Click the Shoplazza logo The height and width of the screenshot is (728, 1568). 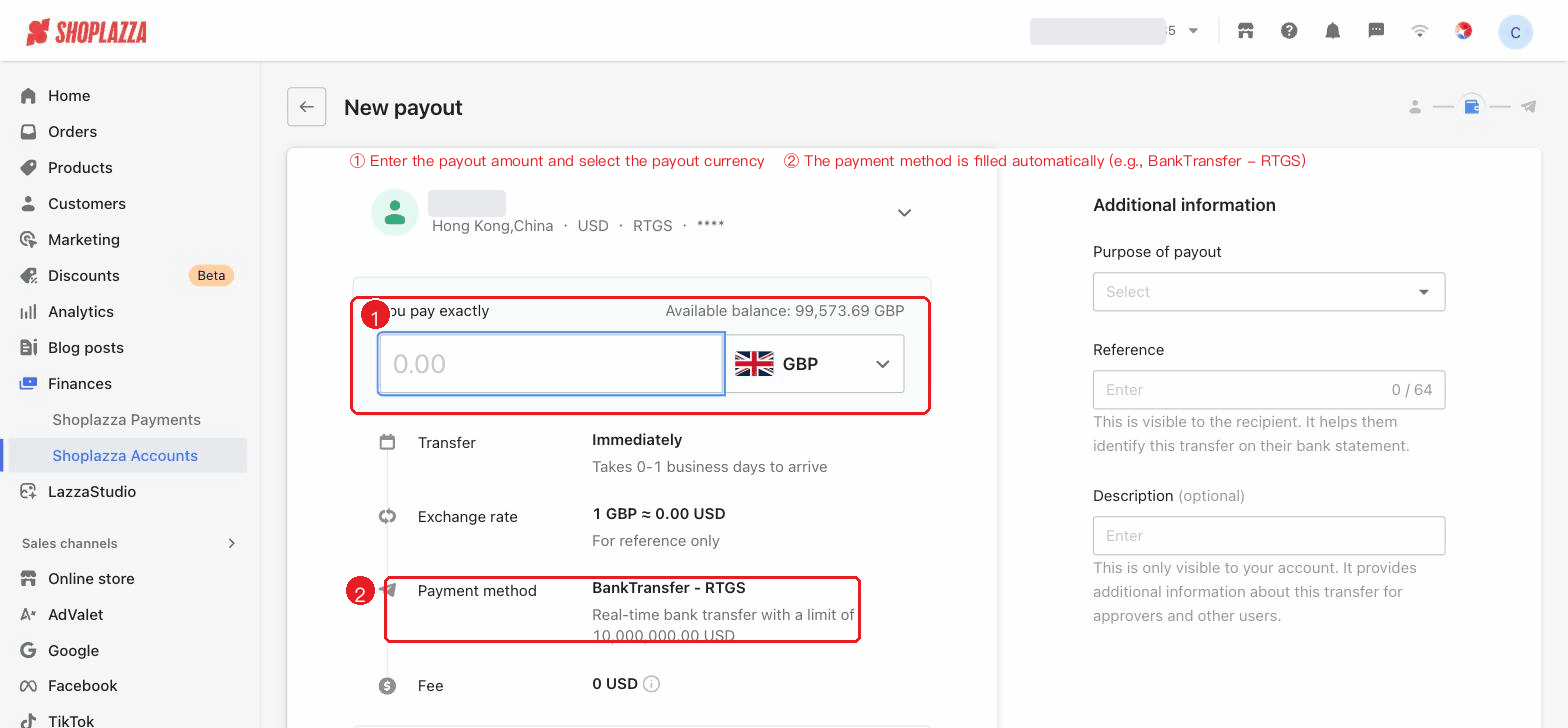(87, 32)
